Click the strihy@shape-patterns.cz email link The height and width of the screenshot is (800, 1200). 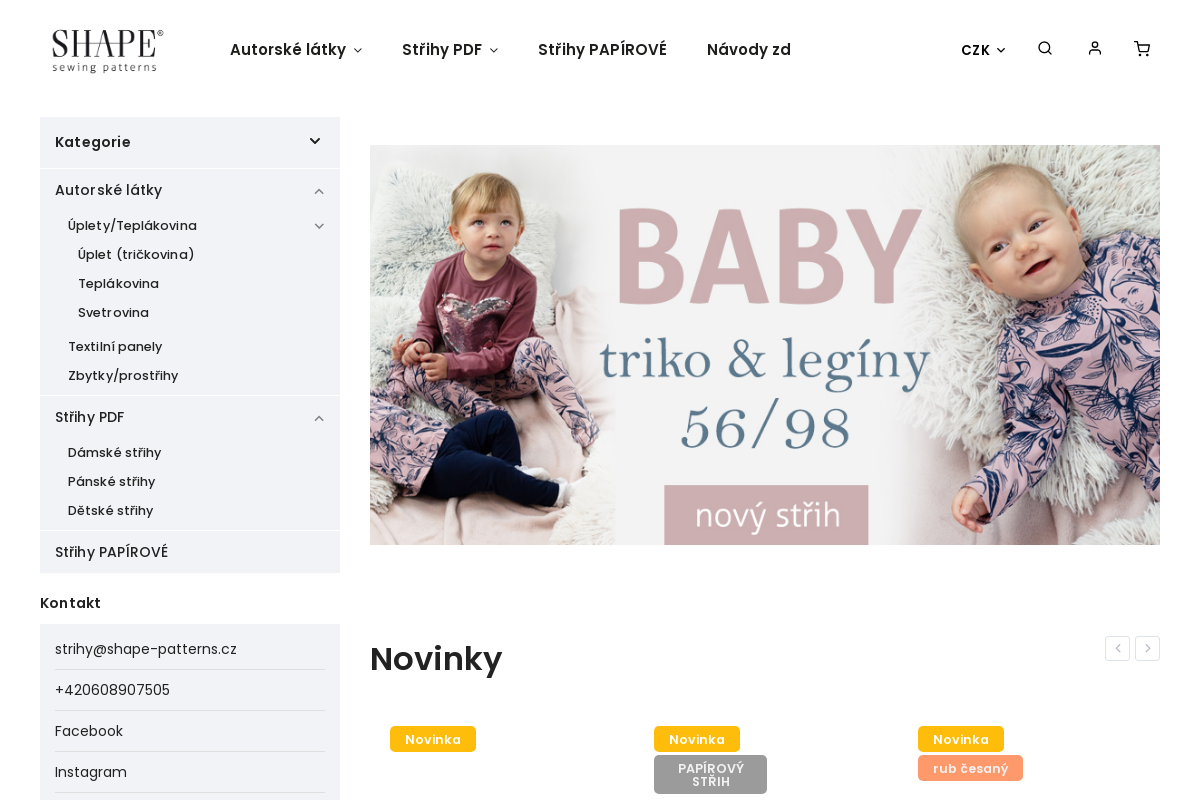[x=146, y=649]
